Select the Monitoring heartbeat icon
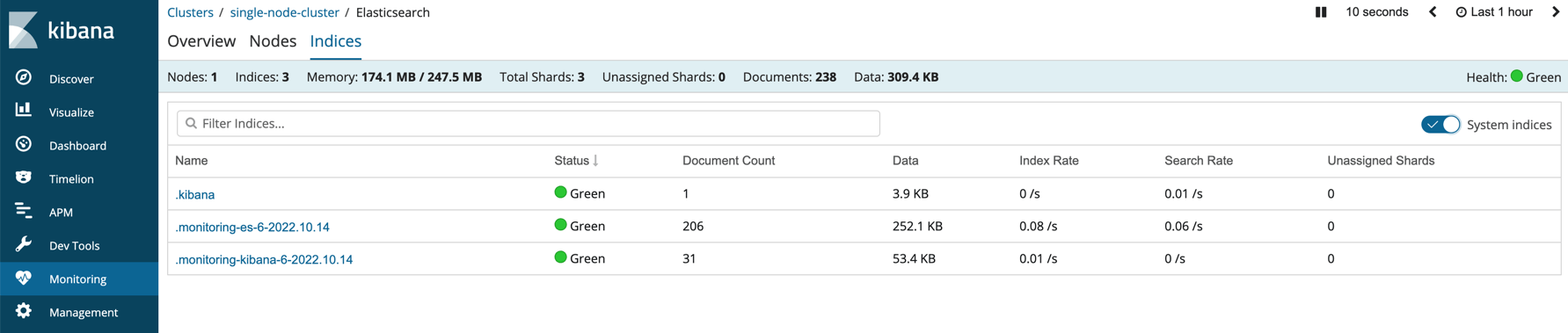Screen dimensions: 1568x333 (24, 278)
